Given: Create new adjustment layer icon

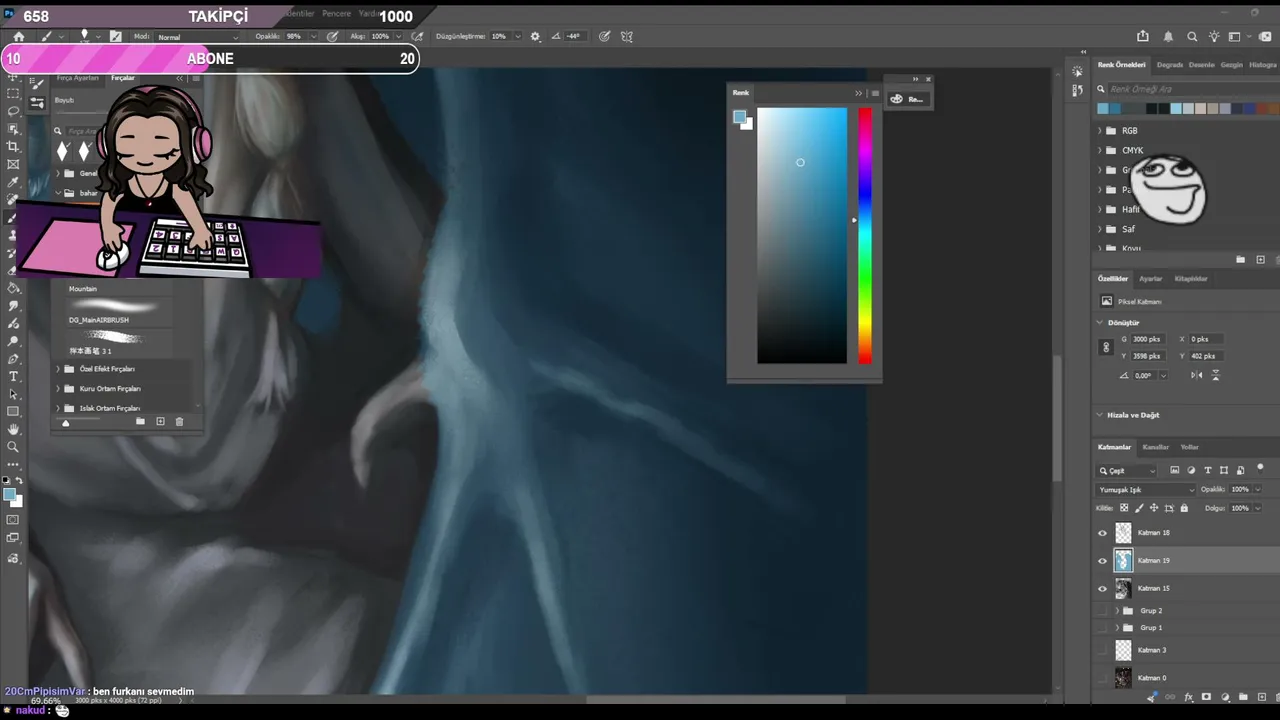Looking at the screenshot, I should pos(1225,697).
